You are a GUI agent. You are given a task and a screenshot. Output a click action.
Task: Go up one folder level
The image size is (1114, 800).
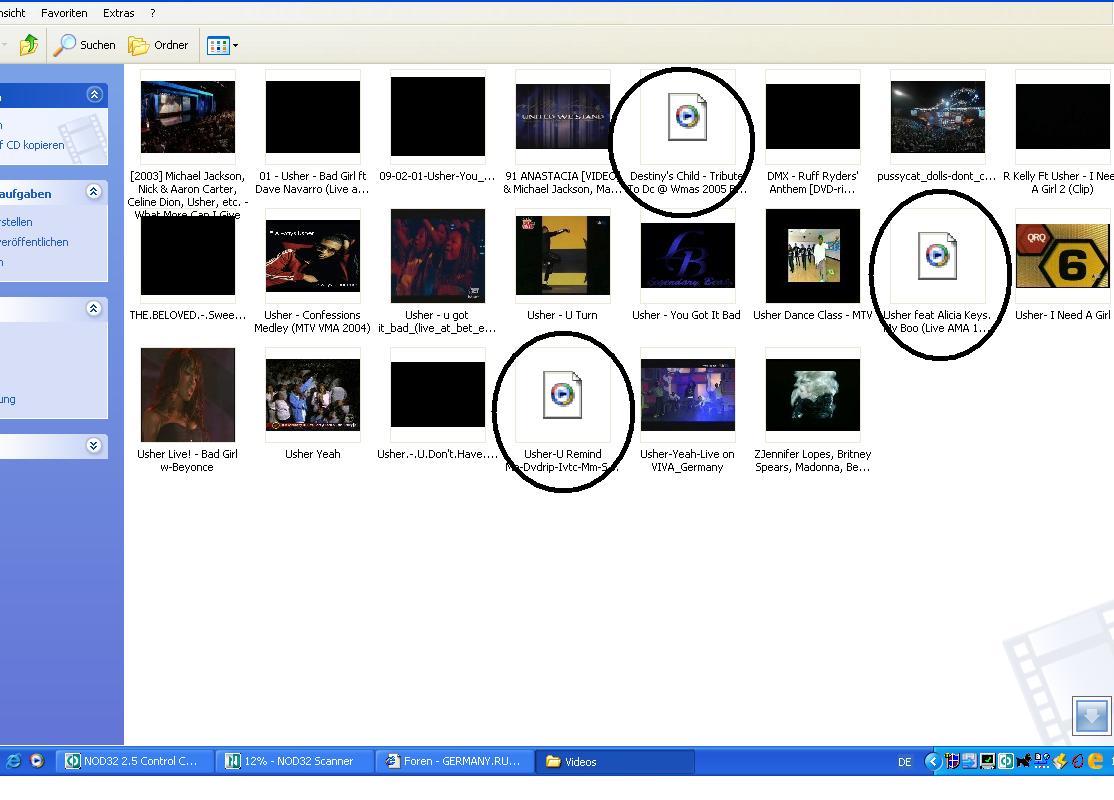pos(28,45)
